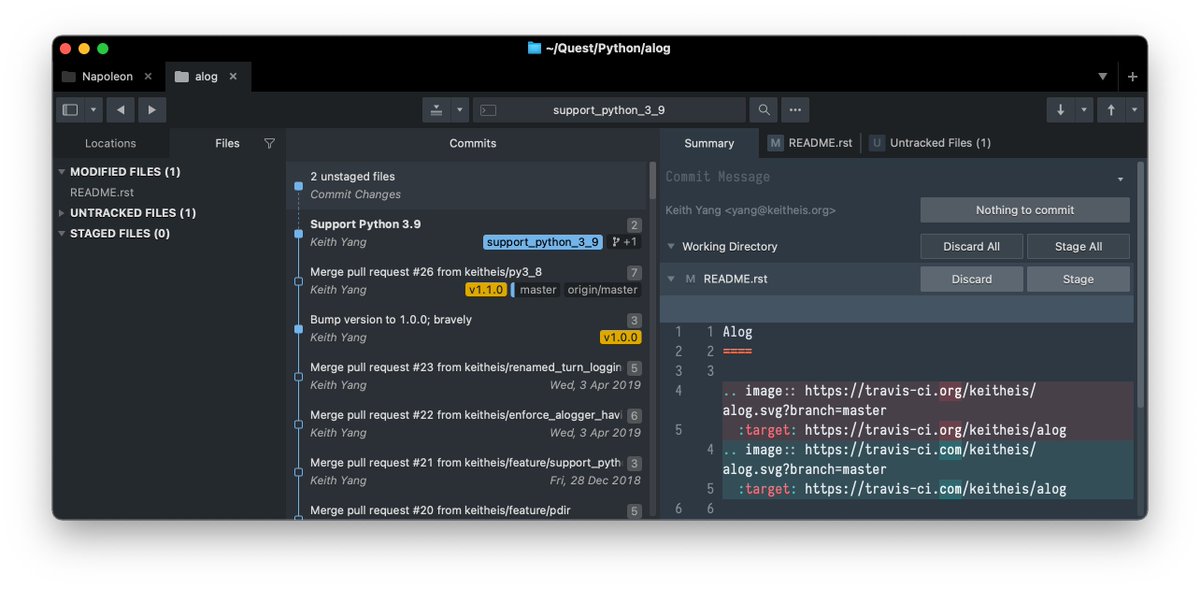Click the +1 branches indicator icon
This screenshot has width=1200, height=589.
point(623,242)
